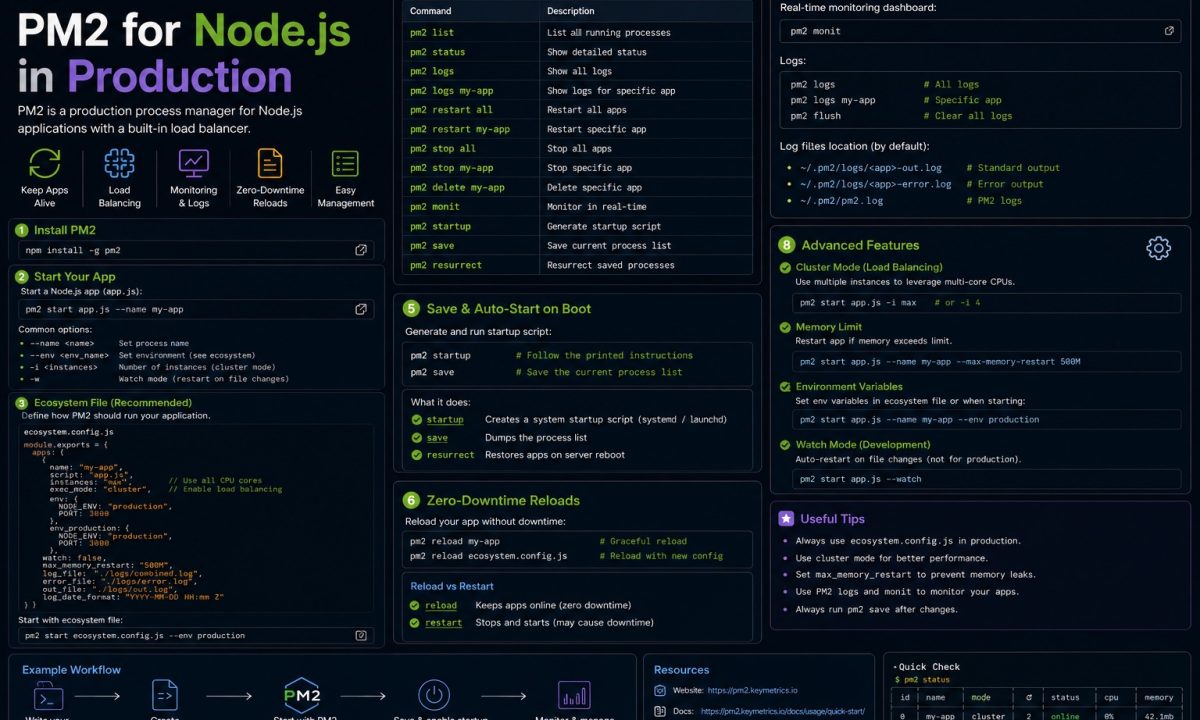Click the file icon in Example Workflow

click(x=164, y=696)
